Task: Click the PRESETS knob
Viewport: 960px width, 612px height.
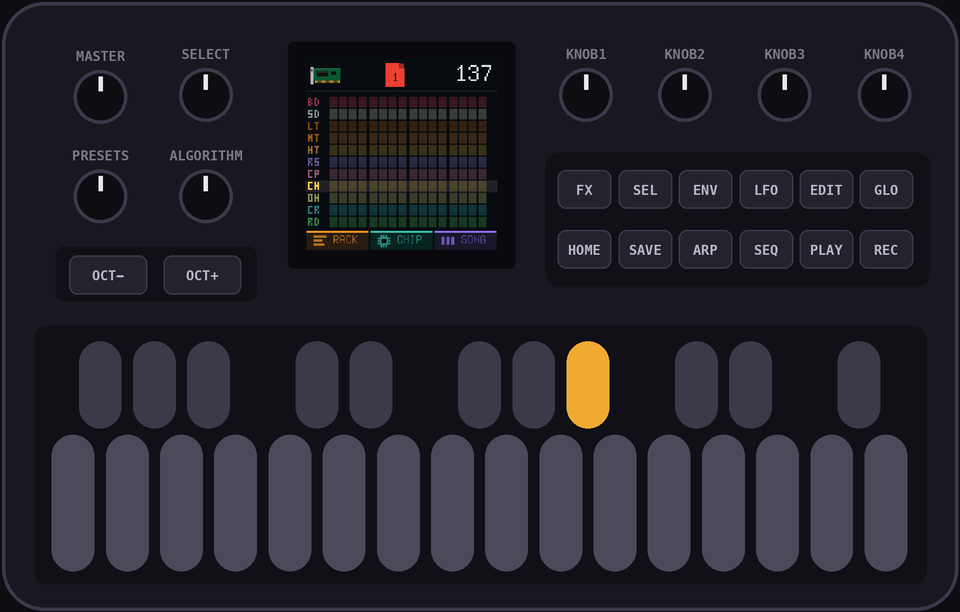Action: [x=100, y=196]
